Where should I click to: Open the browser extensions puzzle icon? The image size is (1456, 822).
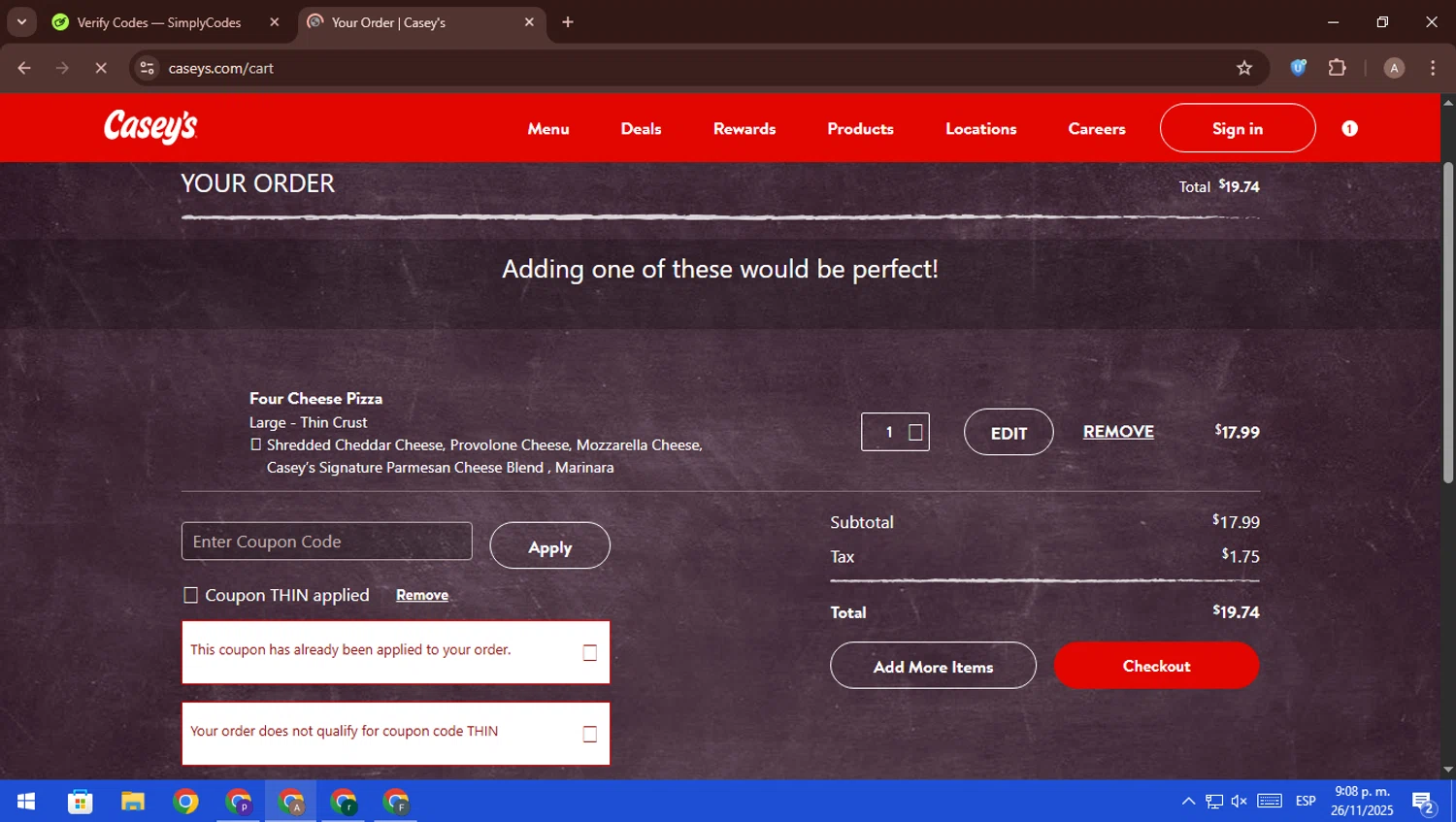click(x=1338, y=68)
